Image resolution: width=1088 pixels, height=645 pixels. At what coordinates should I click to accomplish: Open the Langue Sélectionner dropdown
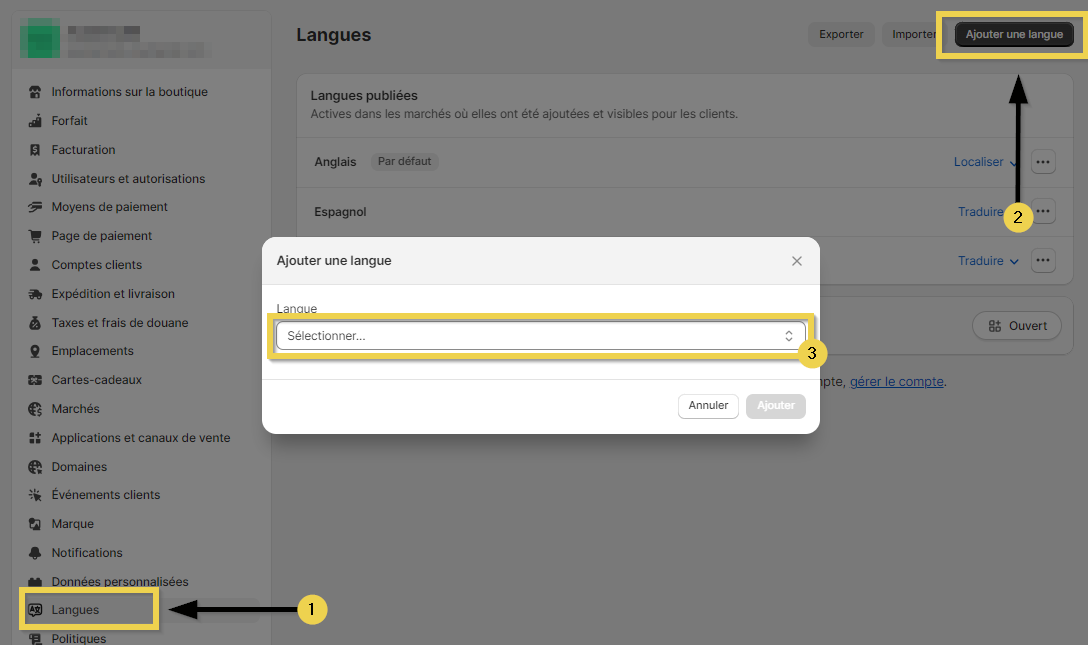(540, 336)
